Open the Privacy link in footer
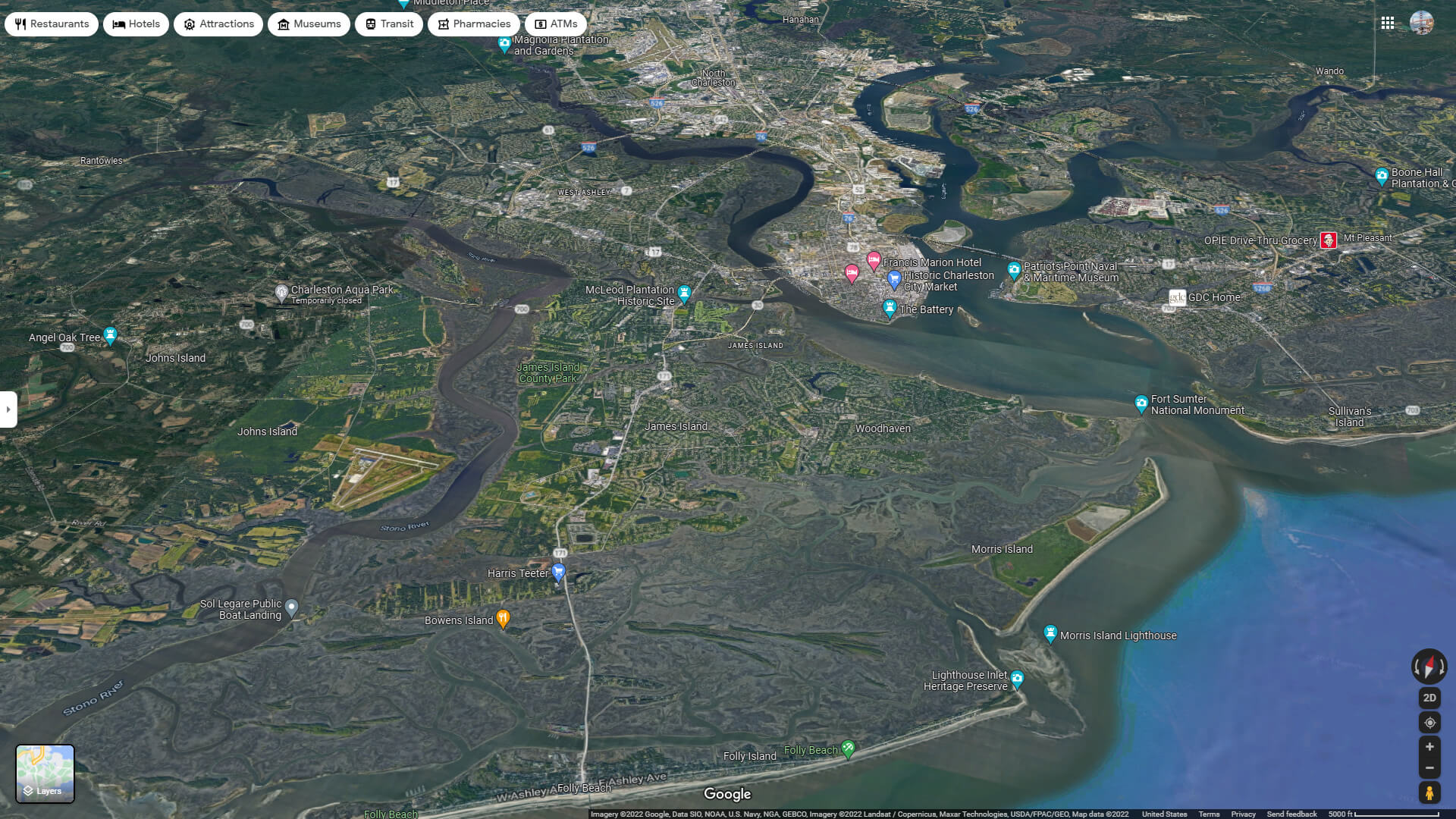1456x819 pixels. pos(1243,814)
